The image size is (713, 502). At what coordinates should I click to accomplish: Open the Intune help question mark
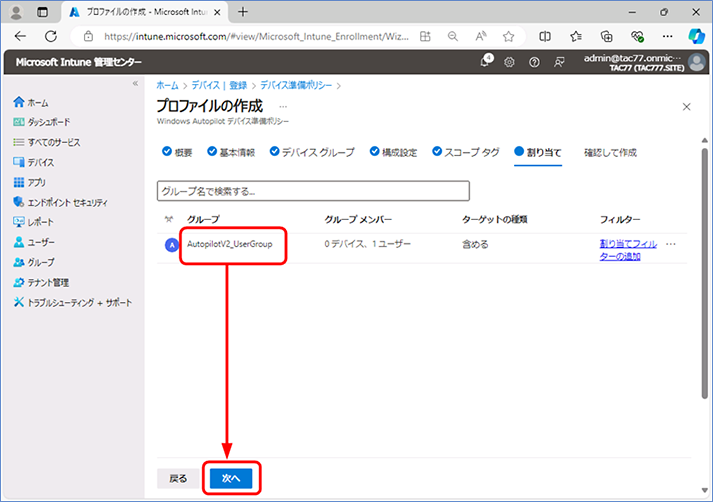(534, 62)
